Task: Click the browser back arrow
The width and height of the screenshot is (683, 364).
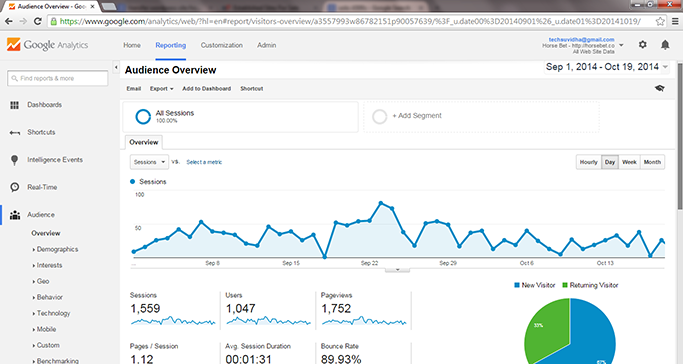Action: pyautogui.click(x=9, y=21)
